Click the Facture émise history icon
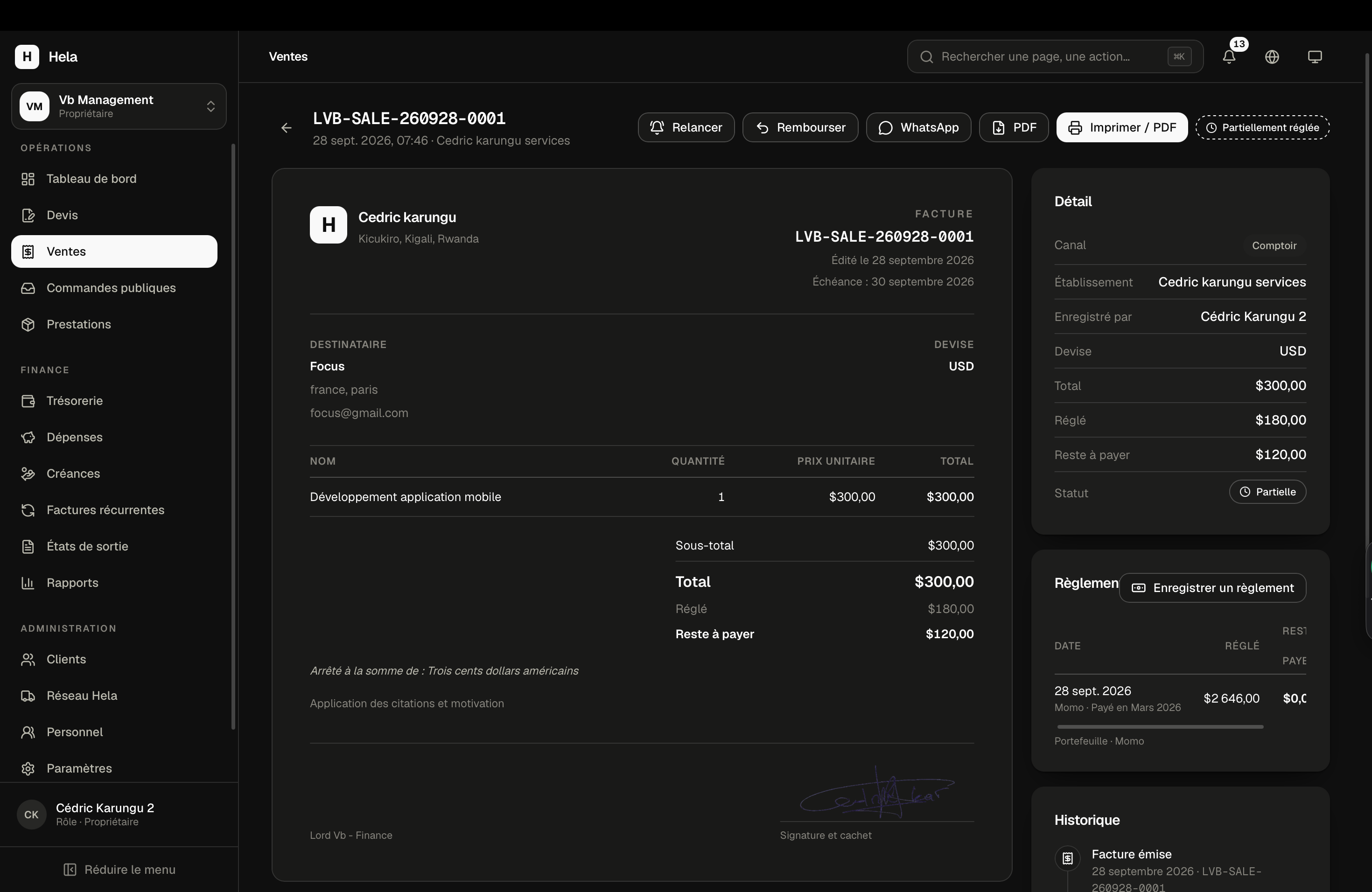Image resolution: width=1372 pixels, height=892 pixels. (1067, 858)
